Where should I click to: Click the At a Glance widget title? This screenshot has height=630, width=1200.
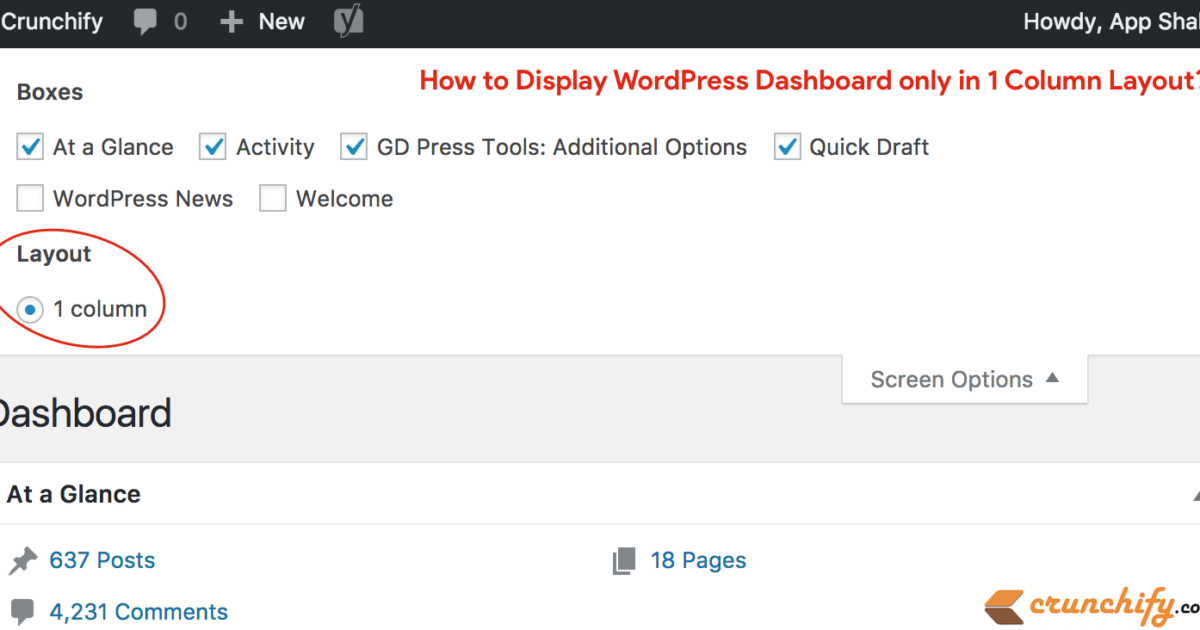click(73, 494)
